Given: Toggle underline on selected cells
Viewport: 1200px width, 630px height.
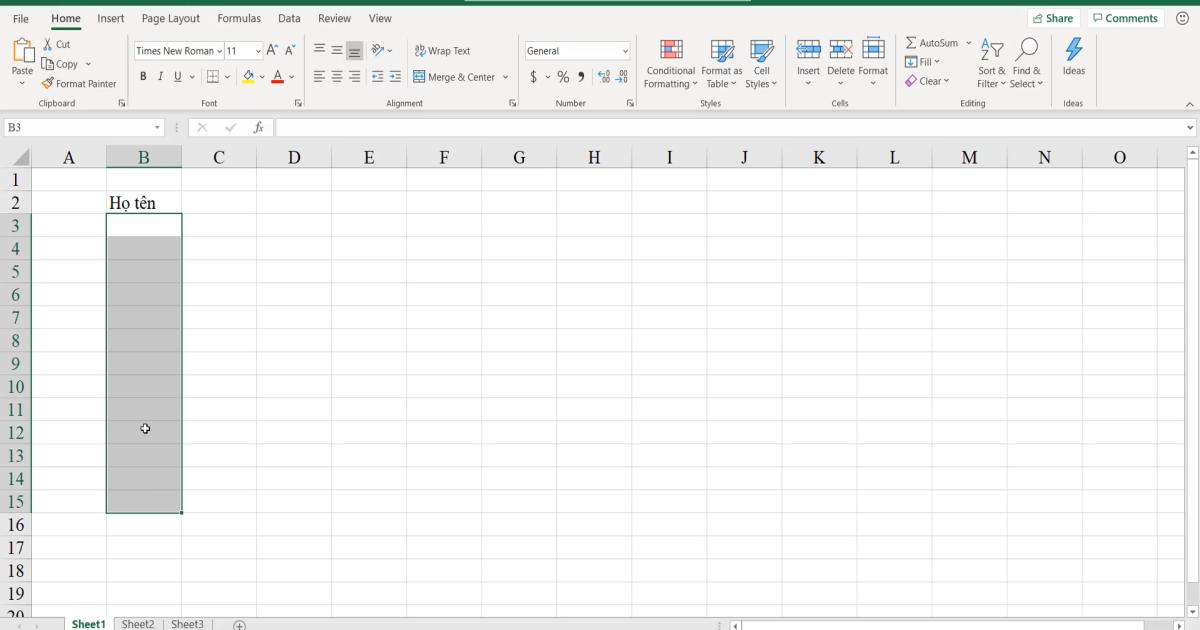Looking at the screenshot, I should click(x=177, y=76).
